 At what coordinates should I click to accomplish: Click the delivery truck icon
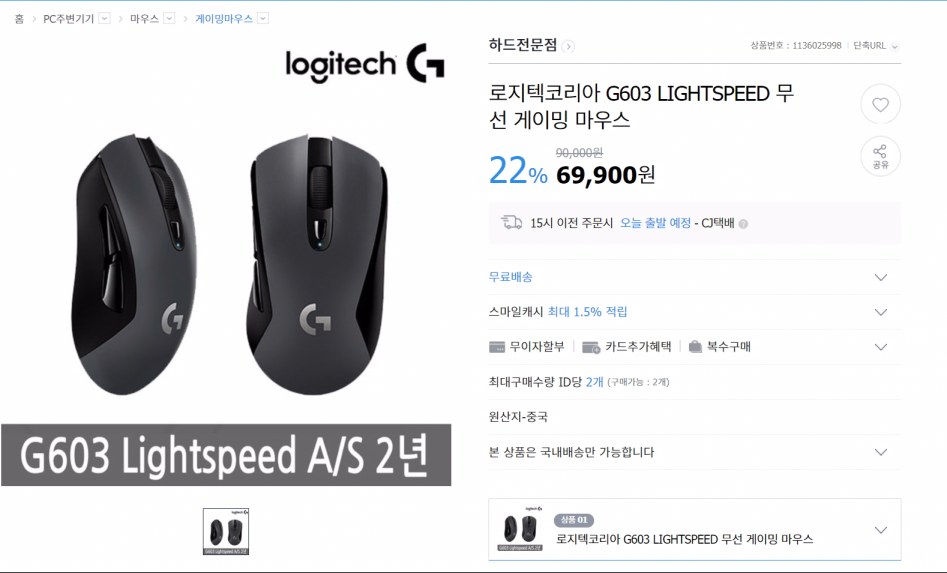click(512, 223)
